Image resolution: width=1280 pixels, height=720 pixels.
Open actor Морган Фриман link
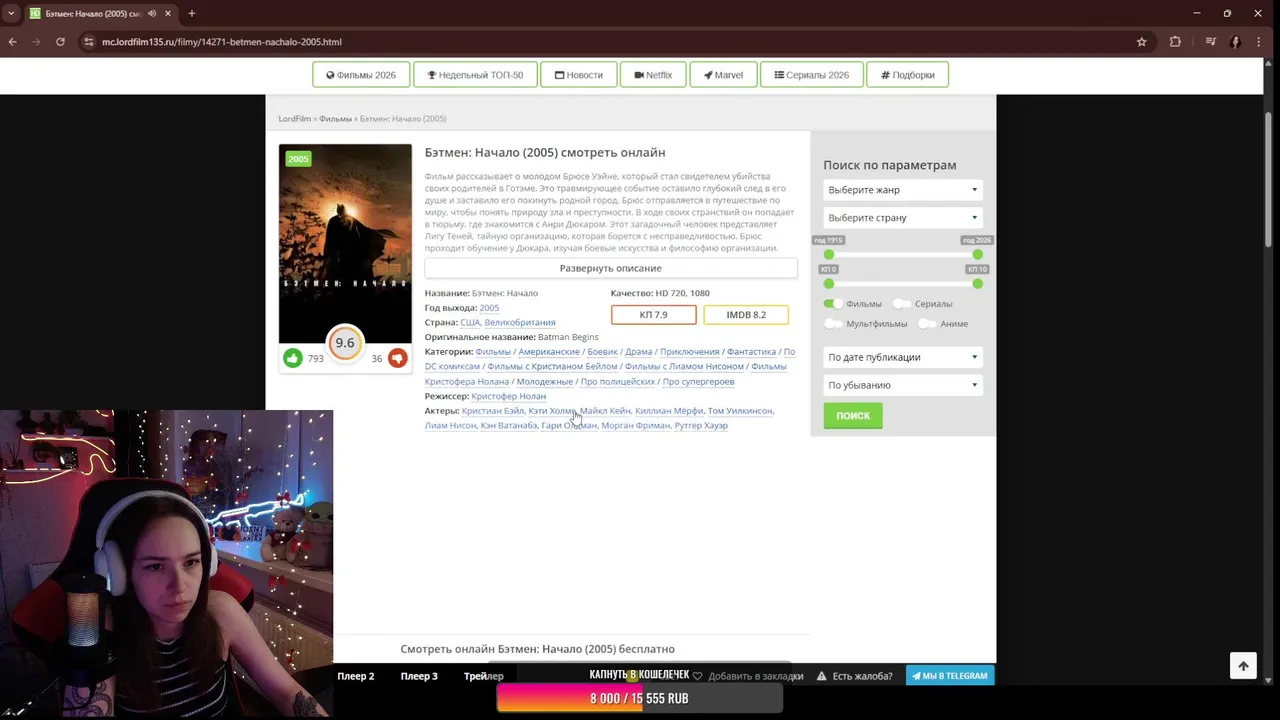coord(636,426)
